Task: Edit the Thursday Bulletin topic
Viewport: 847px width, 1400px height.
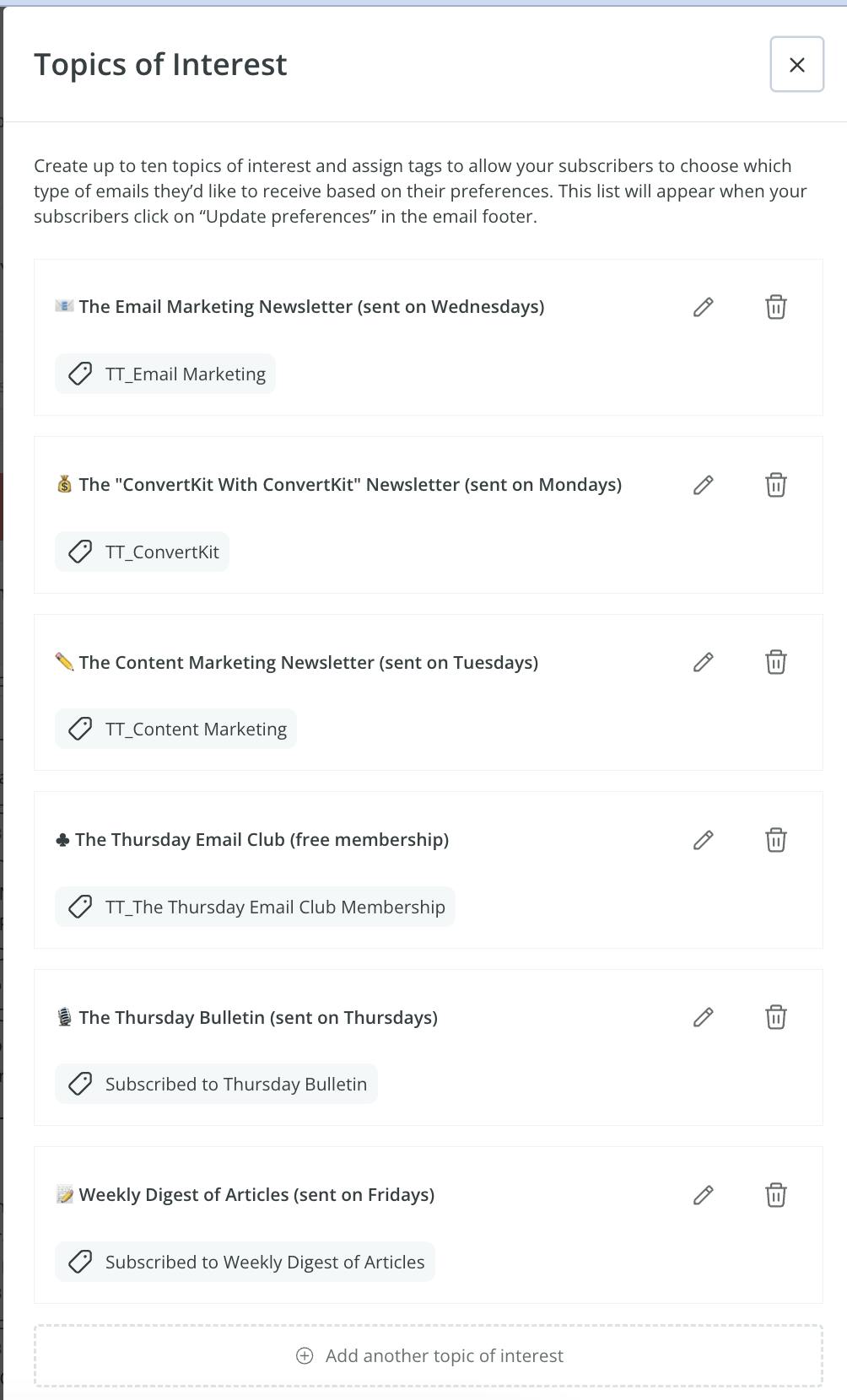Action: (x=703, y=1017)
